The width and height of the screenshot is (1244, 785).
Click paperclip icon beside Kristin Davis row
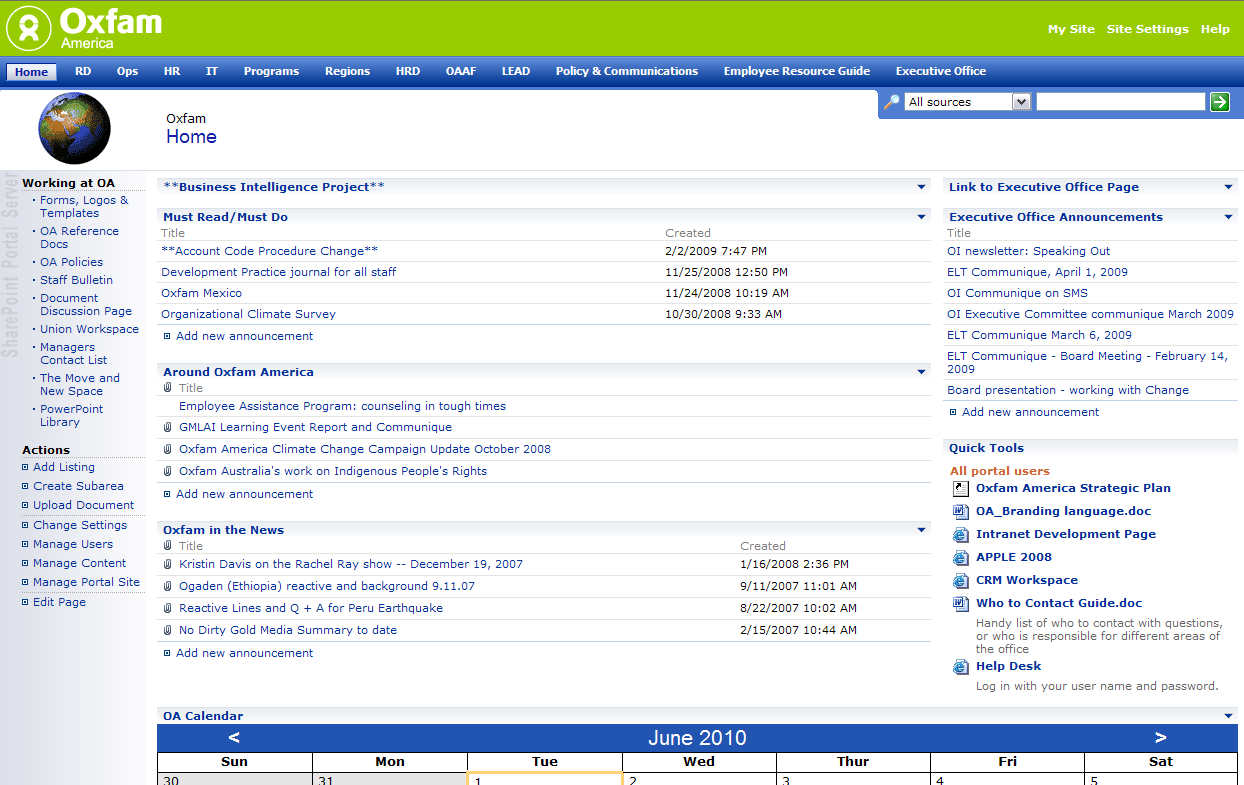(168, 564)
